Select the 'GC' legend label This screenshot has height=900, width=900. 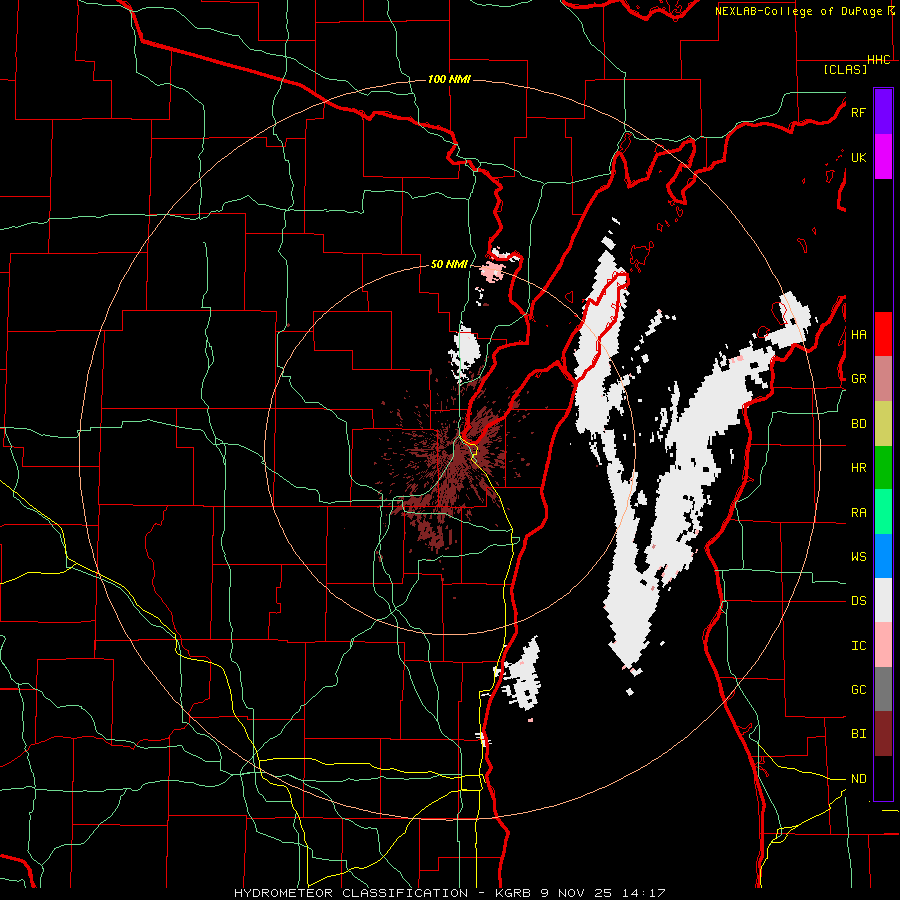coord(858,690)
